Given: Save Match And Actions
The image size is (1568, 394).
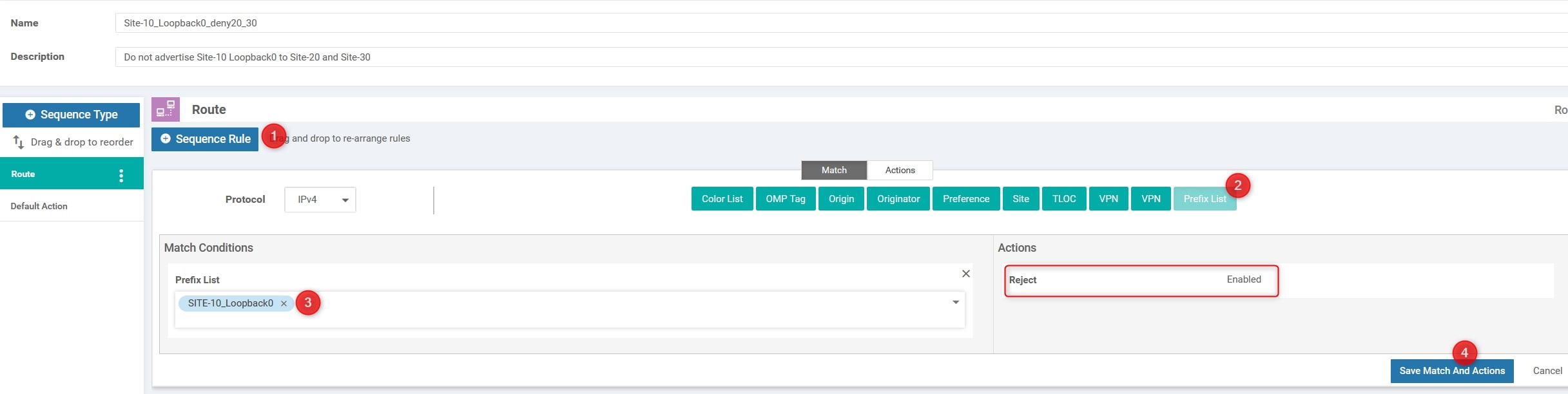Looking at the screenshot, I should pos(1451,371).
